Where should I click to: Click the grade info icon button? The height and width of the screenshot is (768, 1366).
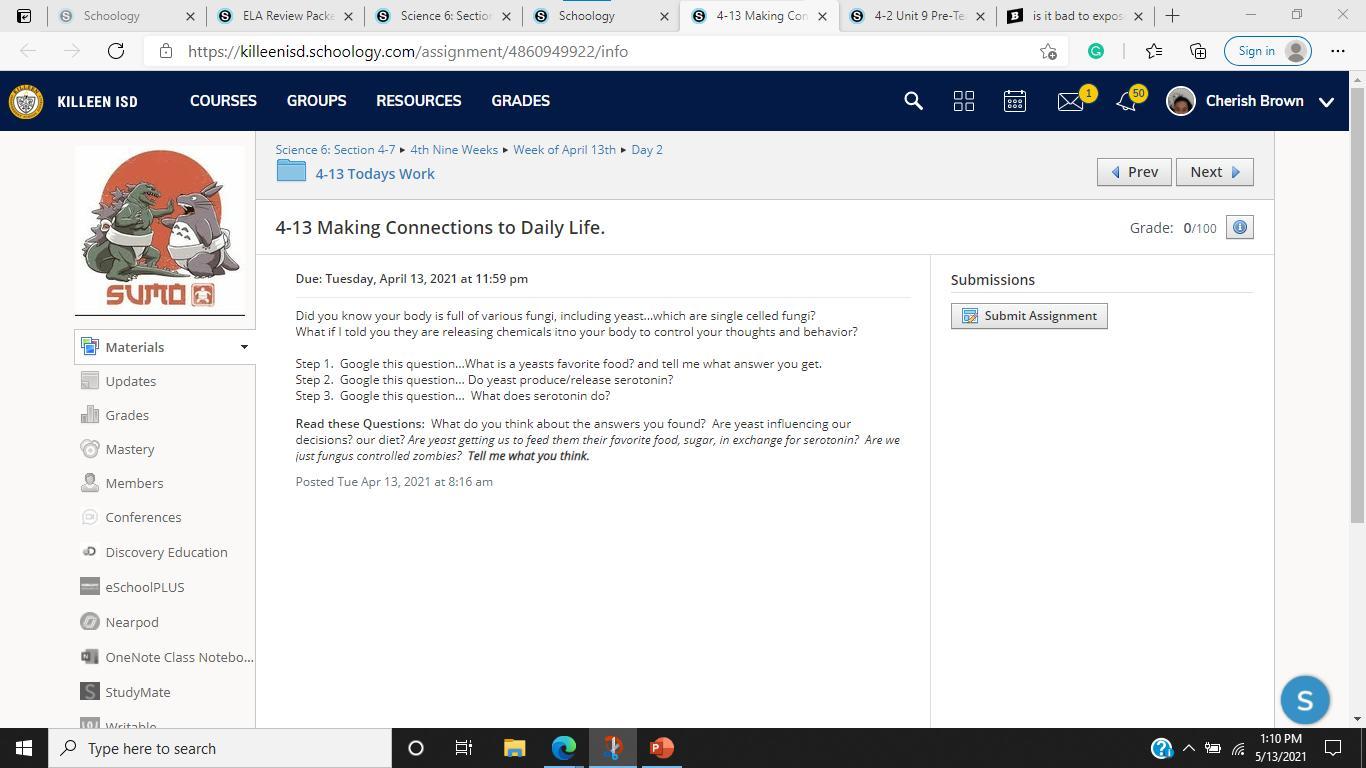pos(1239,228)
